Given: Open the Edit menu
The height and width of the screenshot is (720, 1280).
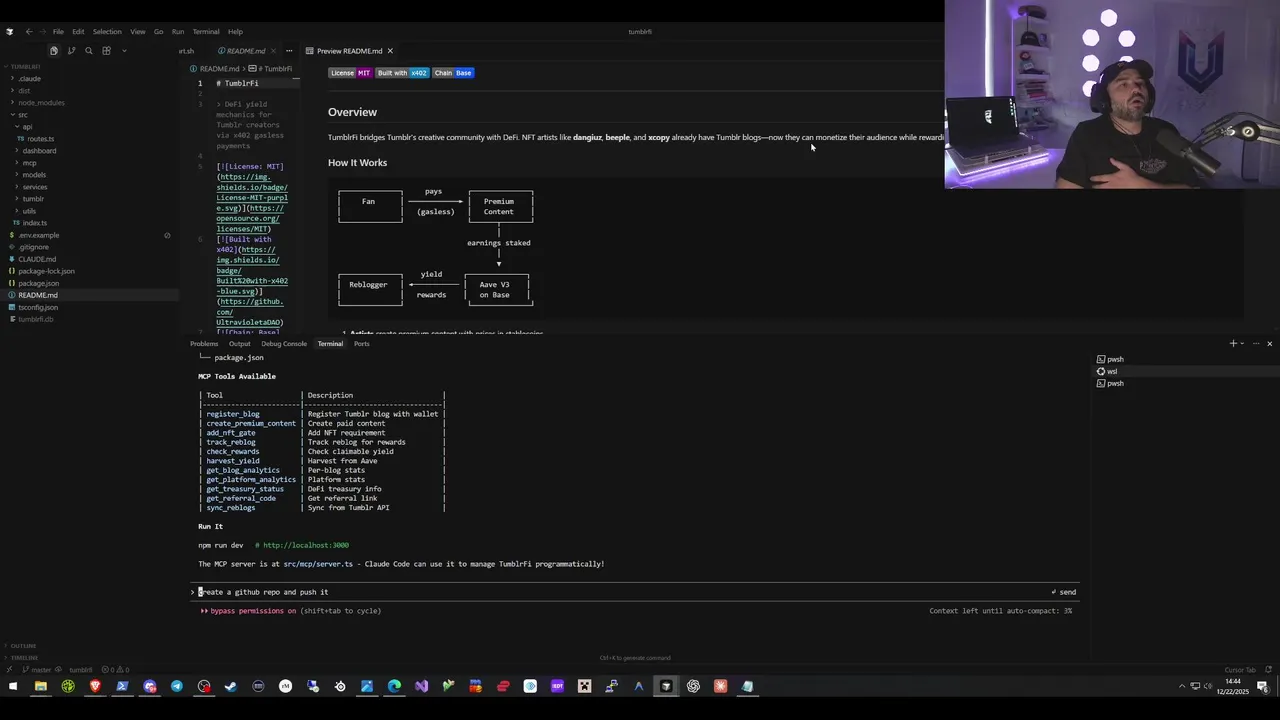Looking at the screenshot, I should point(78,31).
